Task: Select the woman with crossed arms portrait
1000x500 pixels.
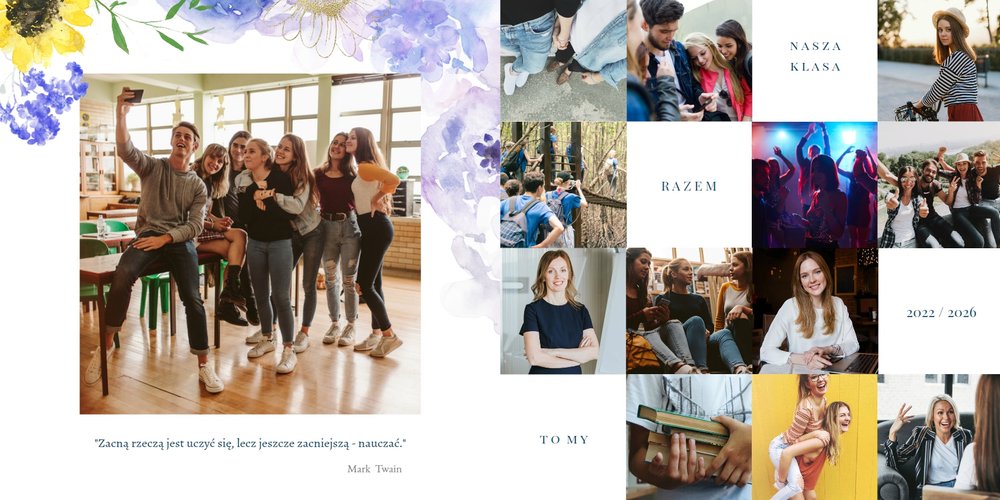Action: (563, 311)
